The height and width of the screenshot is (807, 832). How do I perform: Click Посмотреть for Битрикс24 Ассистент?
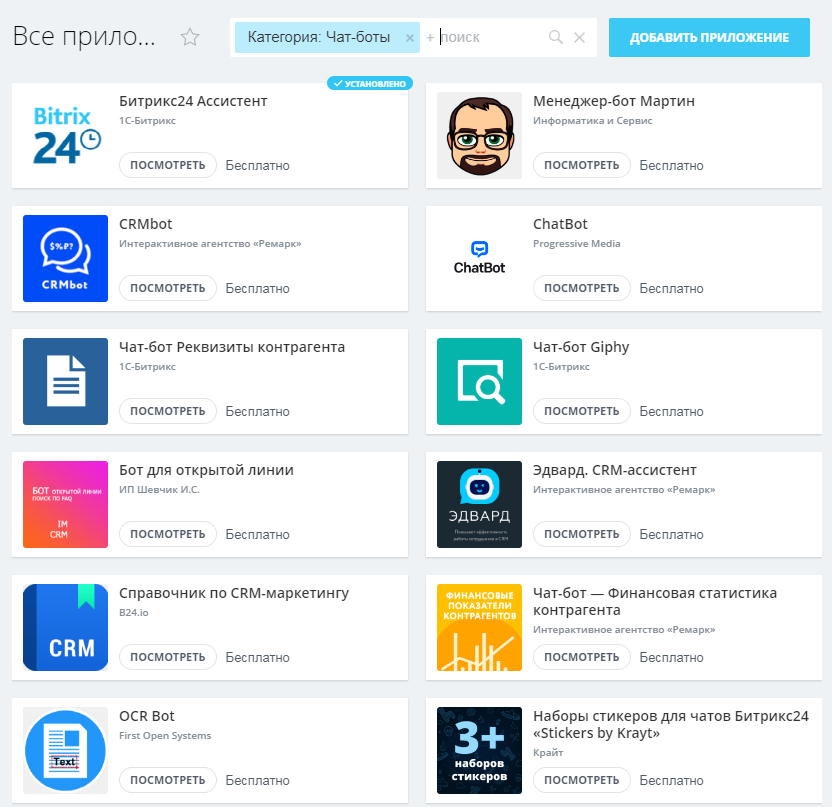tap(168, 165)
